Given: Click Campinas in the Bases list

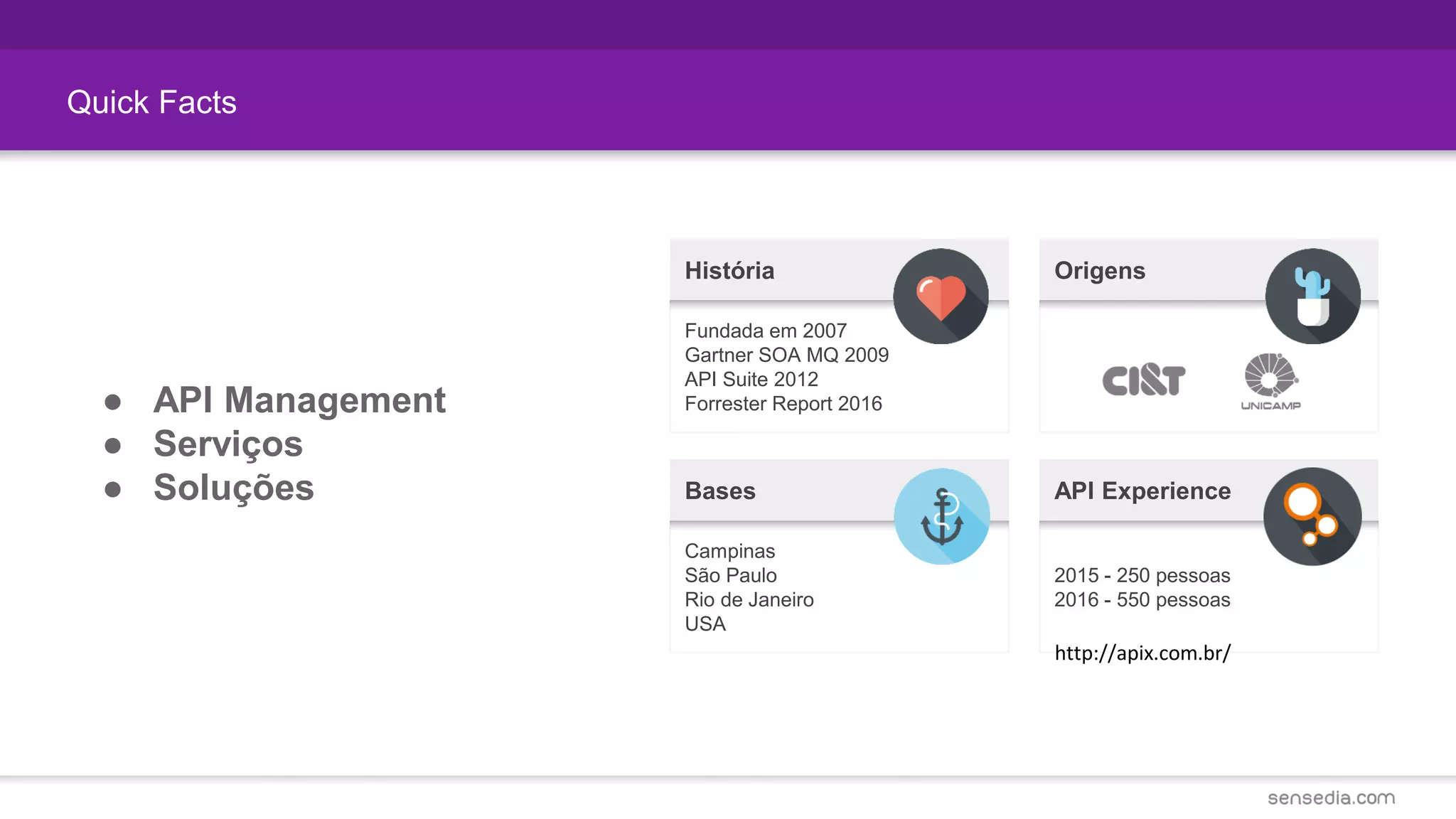Looking at the screenshot, I should click(730, 552).
